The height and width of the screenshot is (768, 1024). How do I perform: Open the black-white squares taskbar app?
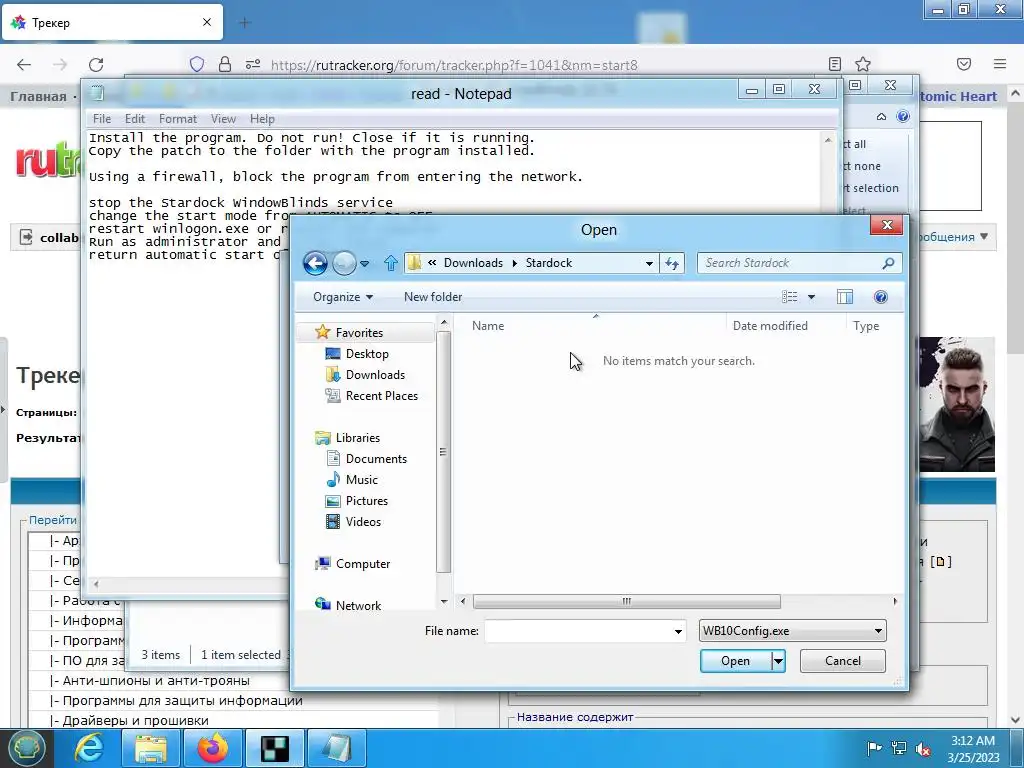[274, 748]
